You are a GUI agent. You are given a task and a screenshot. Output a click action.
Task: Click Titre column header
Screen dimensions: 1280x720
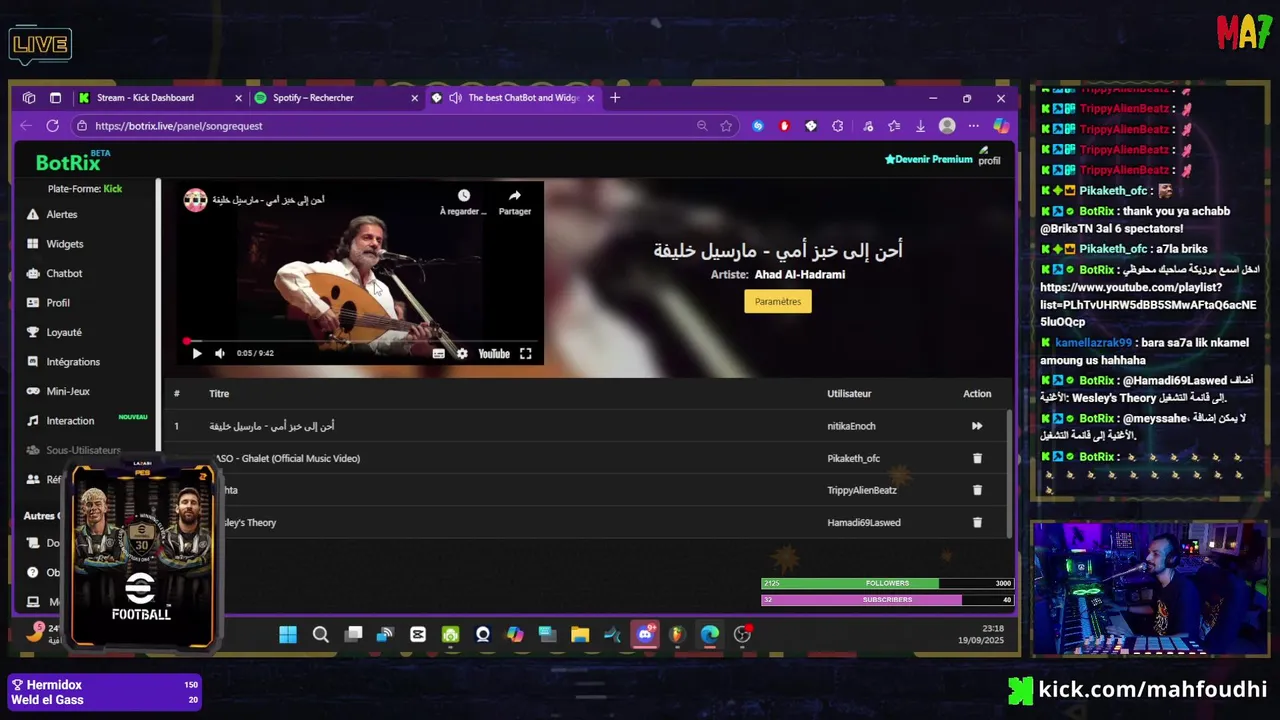[219, 394]
